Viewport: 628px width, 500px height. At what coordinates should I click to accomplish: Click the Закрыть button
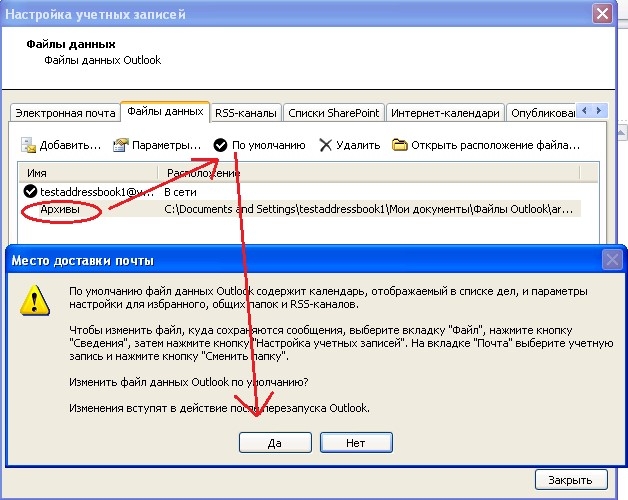pos(571,480)
